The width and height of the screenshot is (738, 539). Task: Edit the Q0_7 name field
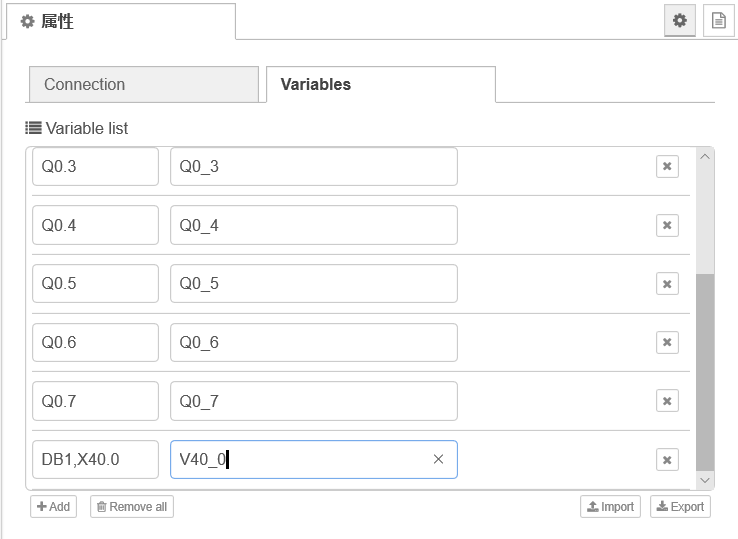[313, 401]
